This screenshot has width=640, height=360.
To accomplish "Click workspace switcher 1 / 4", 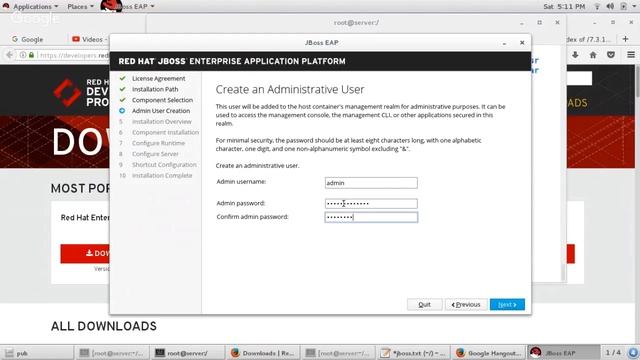I will (x=613, y=353).
